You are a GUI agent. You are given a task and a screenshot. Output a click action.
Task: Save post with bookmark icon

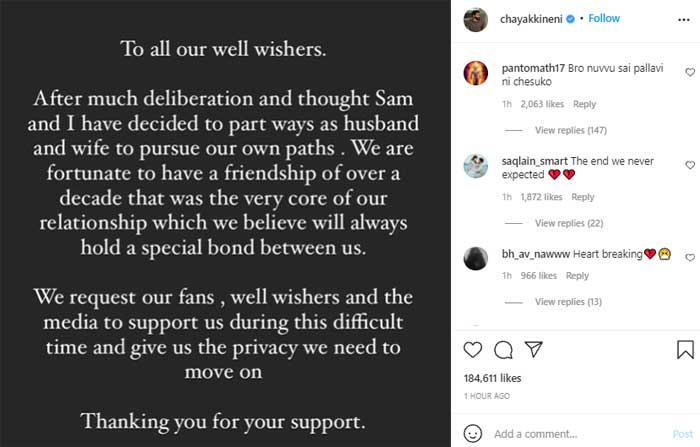685,349
